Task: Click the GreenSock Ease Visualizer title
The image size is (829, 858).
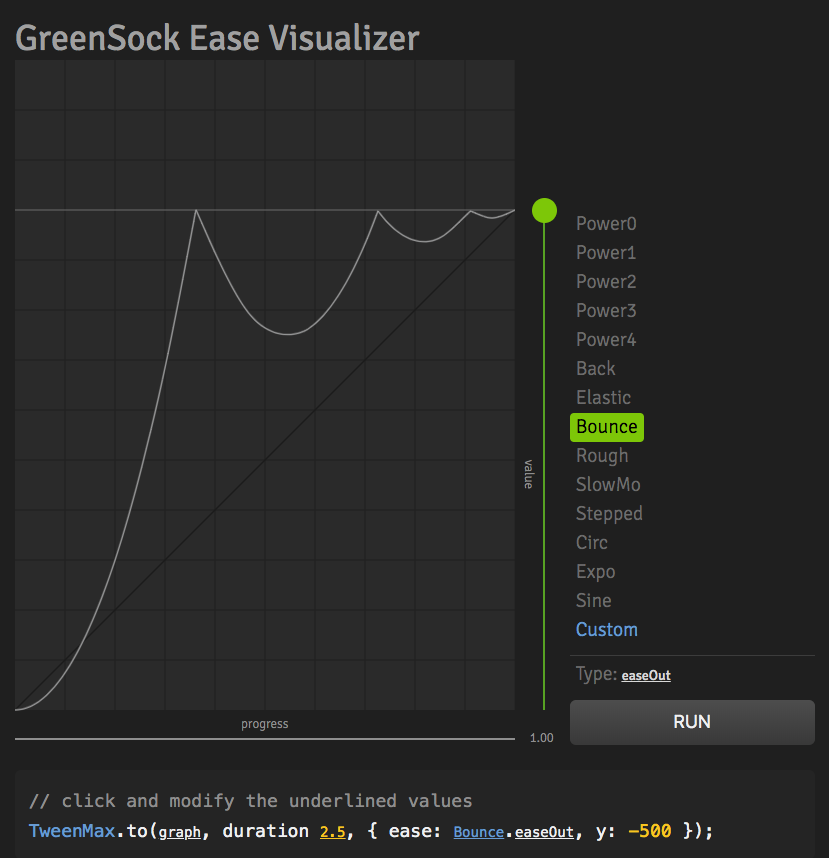Action: tap(217, 38)
